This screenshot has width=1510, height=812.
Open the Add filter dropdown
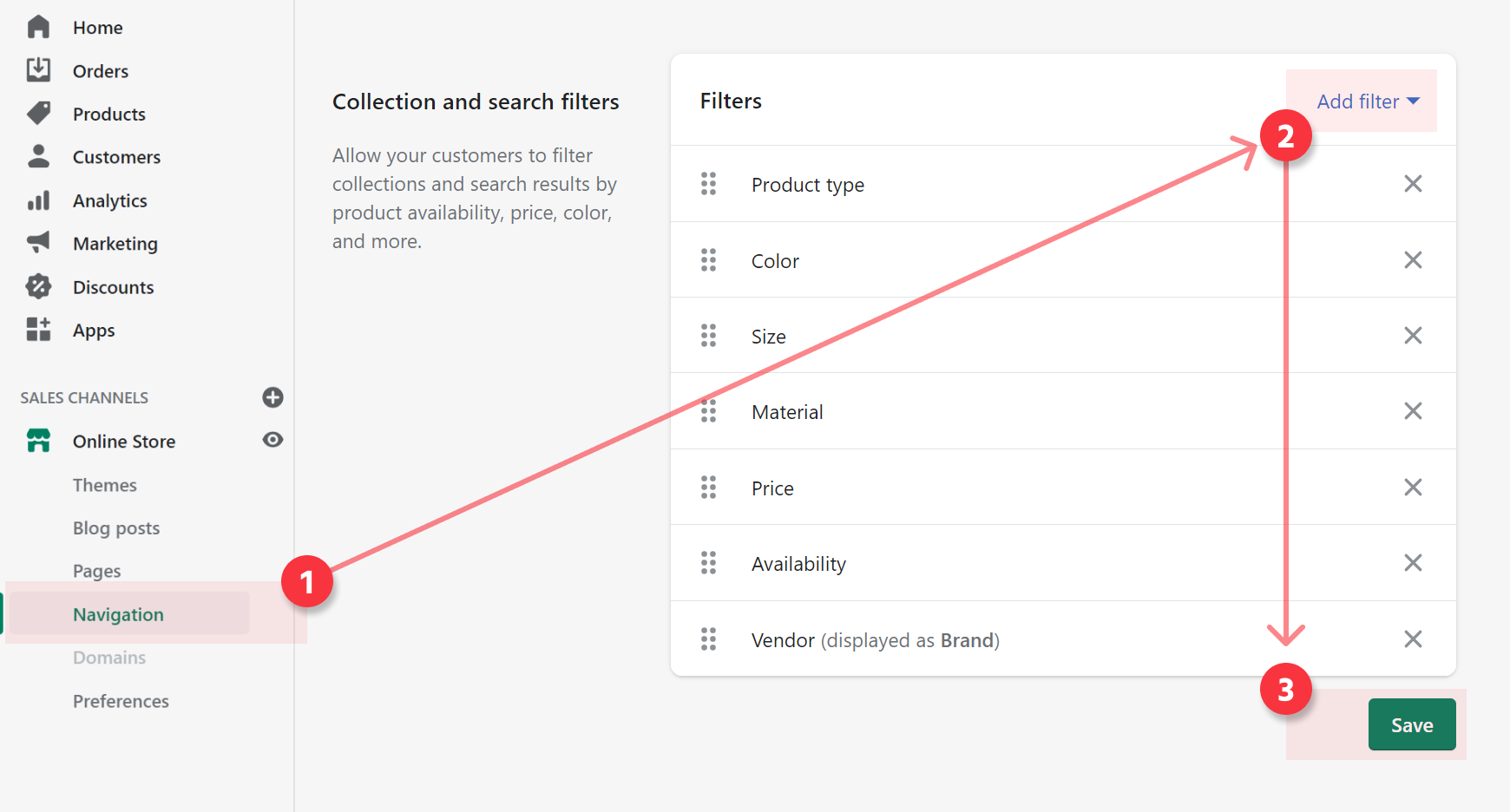(x=1367, y=101)
